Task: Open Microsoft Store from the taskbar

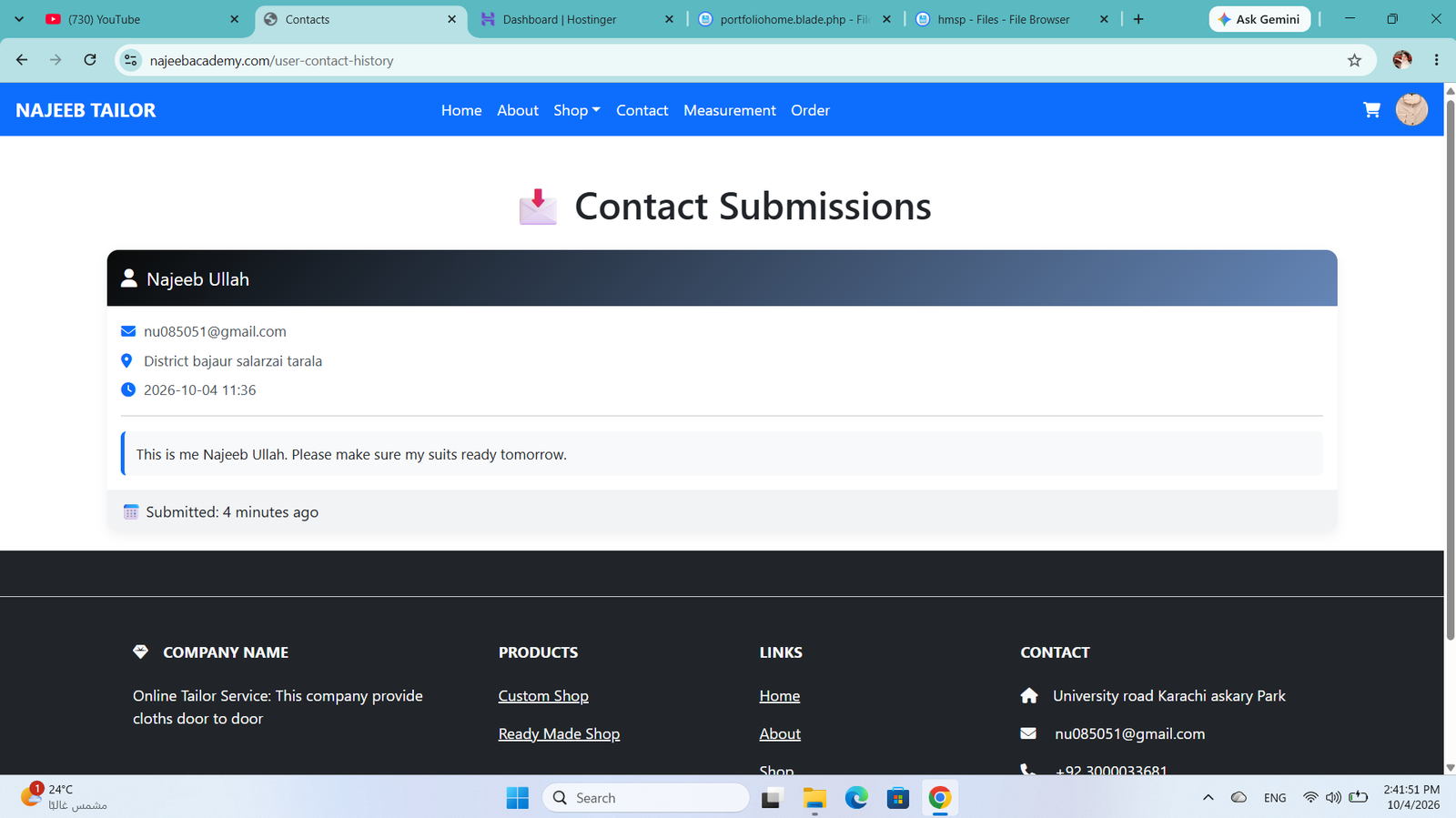Action: point(898,798)
